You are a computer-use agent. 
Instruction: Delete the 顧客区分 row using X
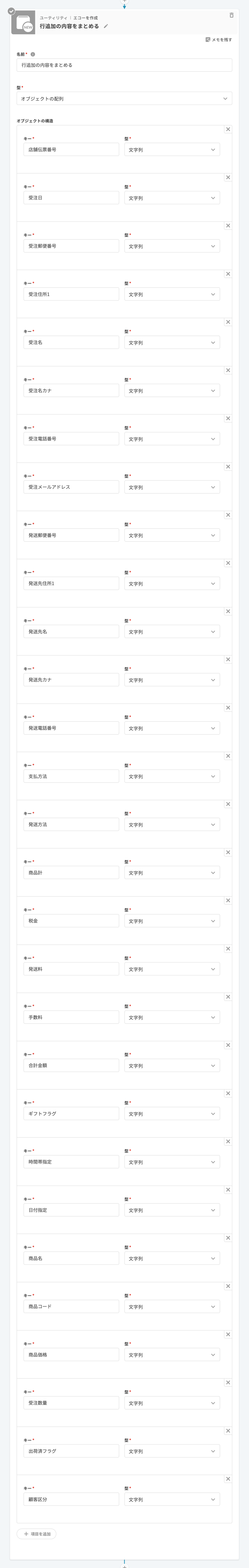pos(228,1479)
